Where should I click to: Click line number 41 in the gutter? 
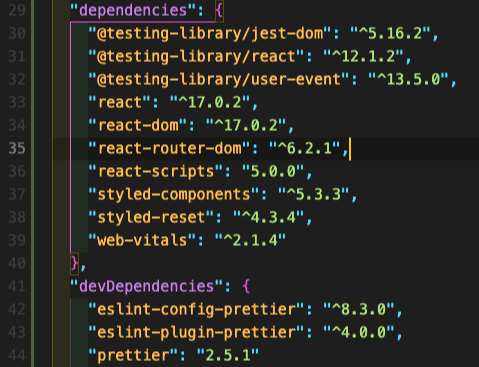(17, 286)
